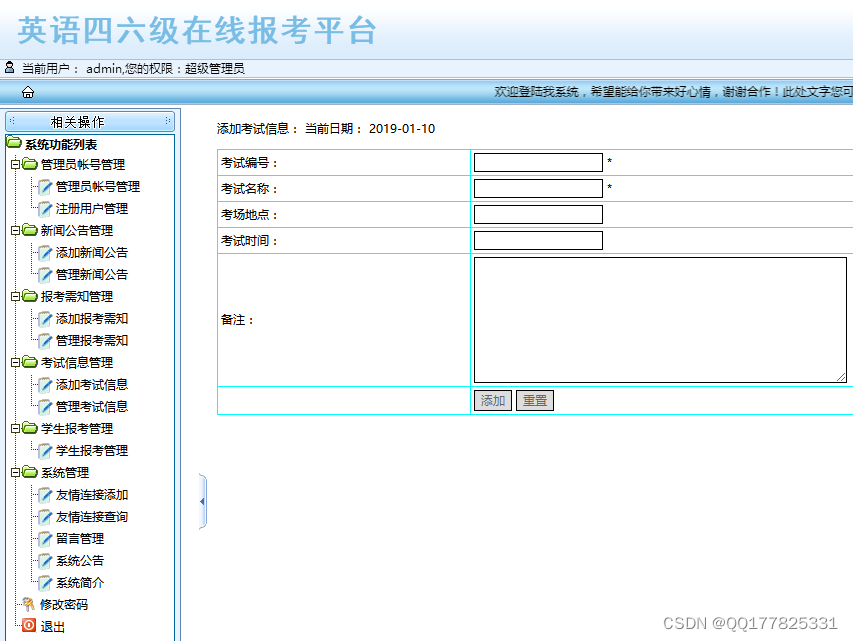Image resolution: width=853 pixels, height=641 pixels.
Task: Focus the 考试编号 input field
Action: tap(538, 162)
